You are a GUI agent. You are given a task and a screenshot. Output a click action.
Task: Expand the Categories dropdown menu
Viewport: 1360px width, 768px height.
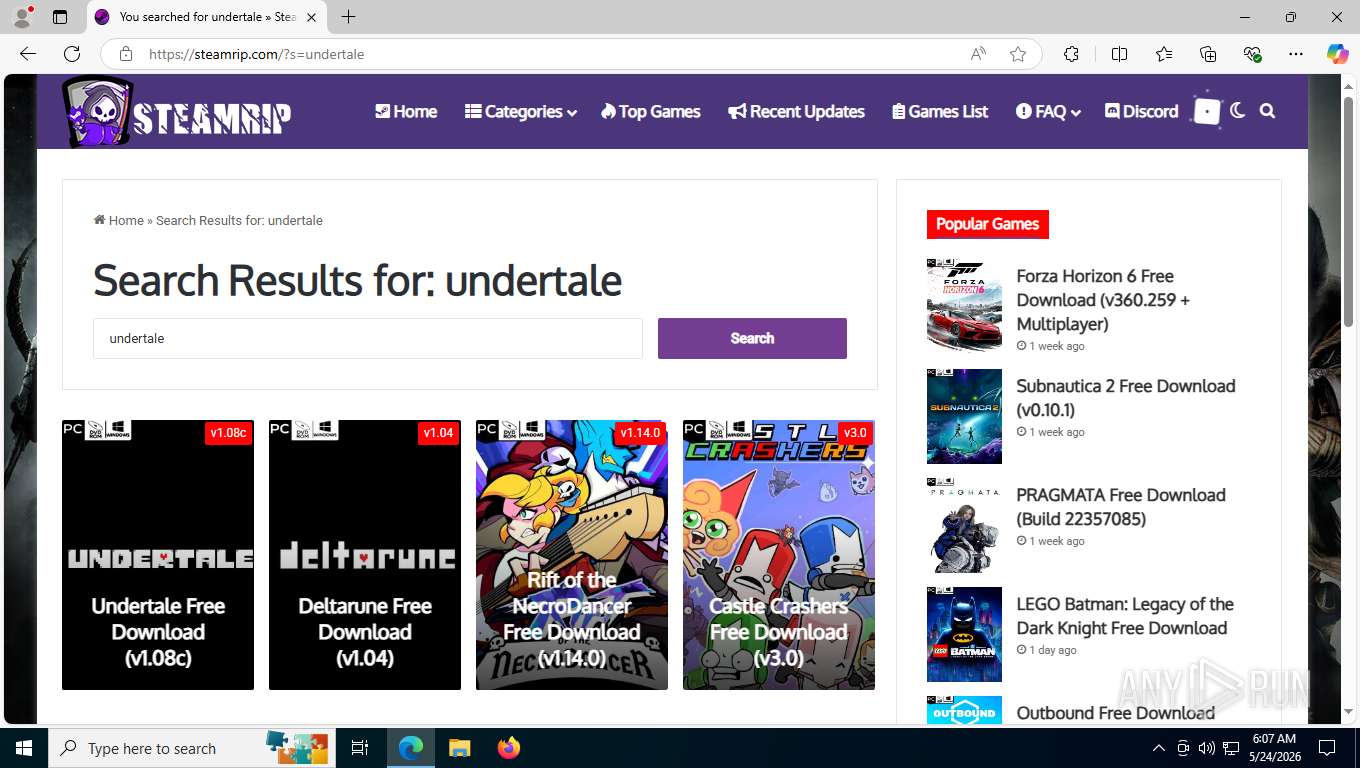(520, 111)
